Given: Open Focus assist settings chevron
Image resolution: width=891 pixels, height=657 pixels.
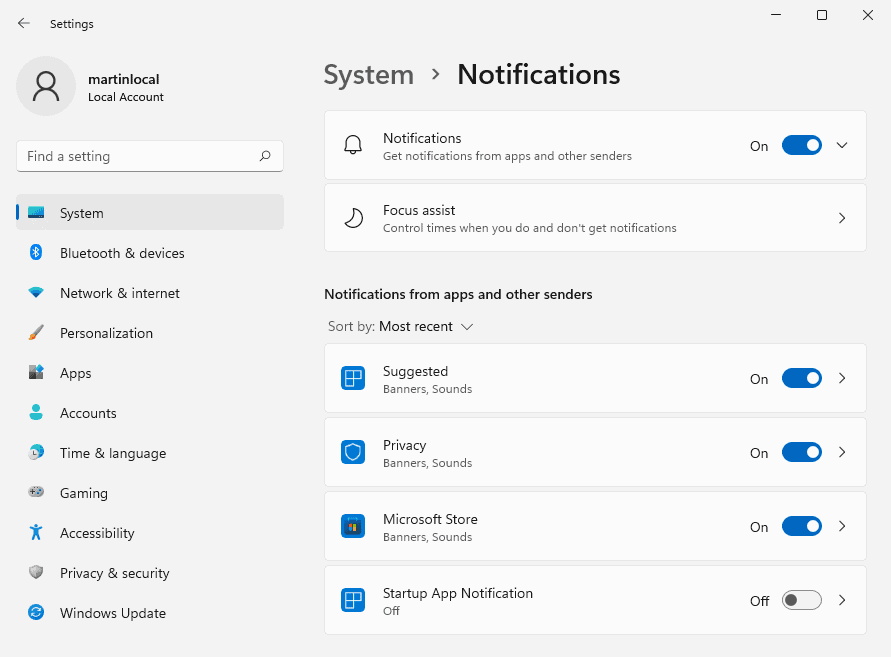Looking at the screenshot, I should [842, 218].
